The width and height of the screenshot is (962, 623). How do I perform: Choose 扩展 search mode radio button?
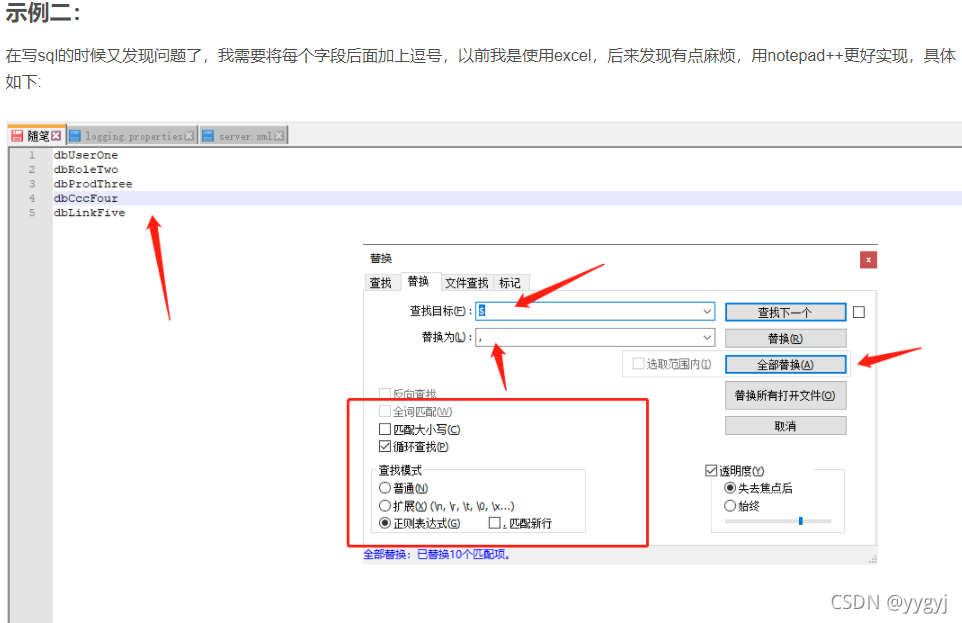tap(385, 506)
